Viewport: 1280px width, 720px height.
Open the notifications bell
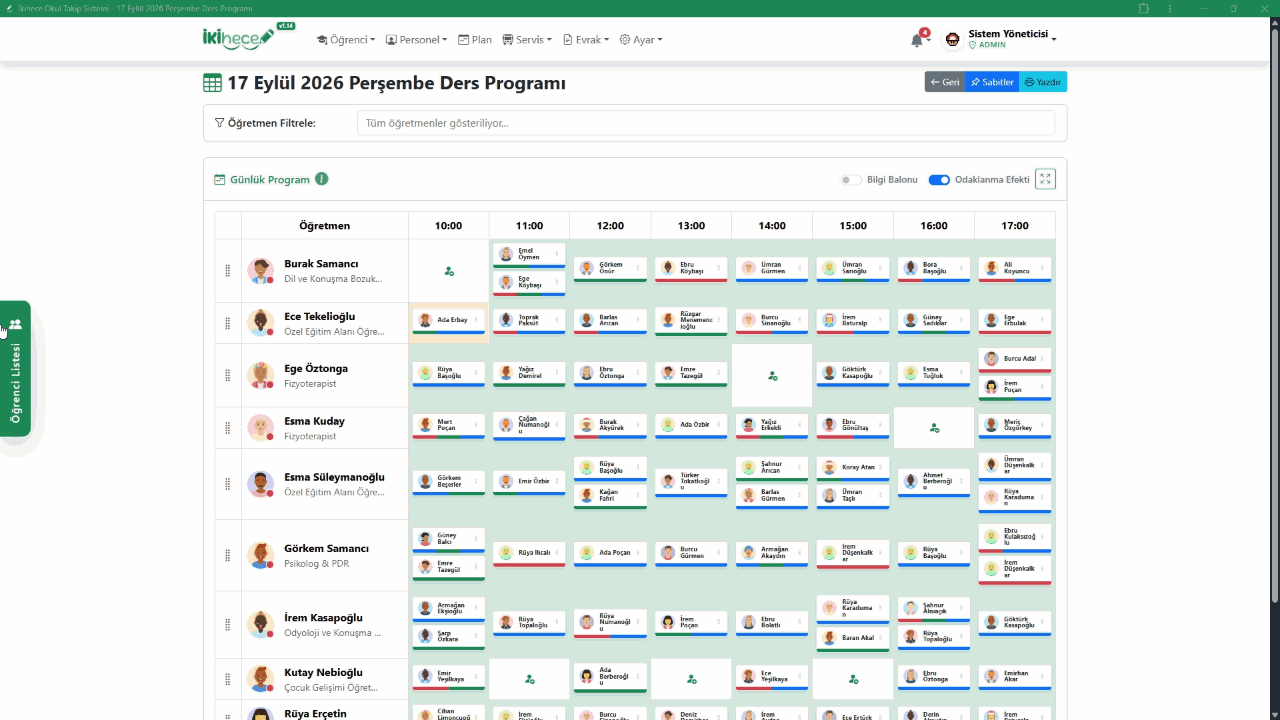click(x=917, y=40)
